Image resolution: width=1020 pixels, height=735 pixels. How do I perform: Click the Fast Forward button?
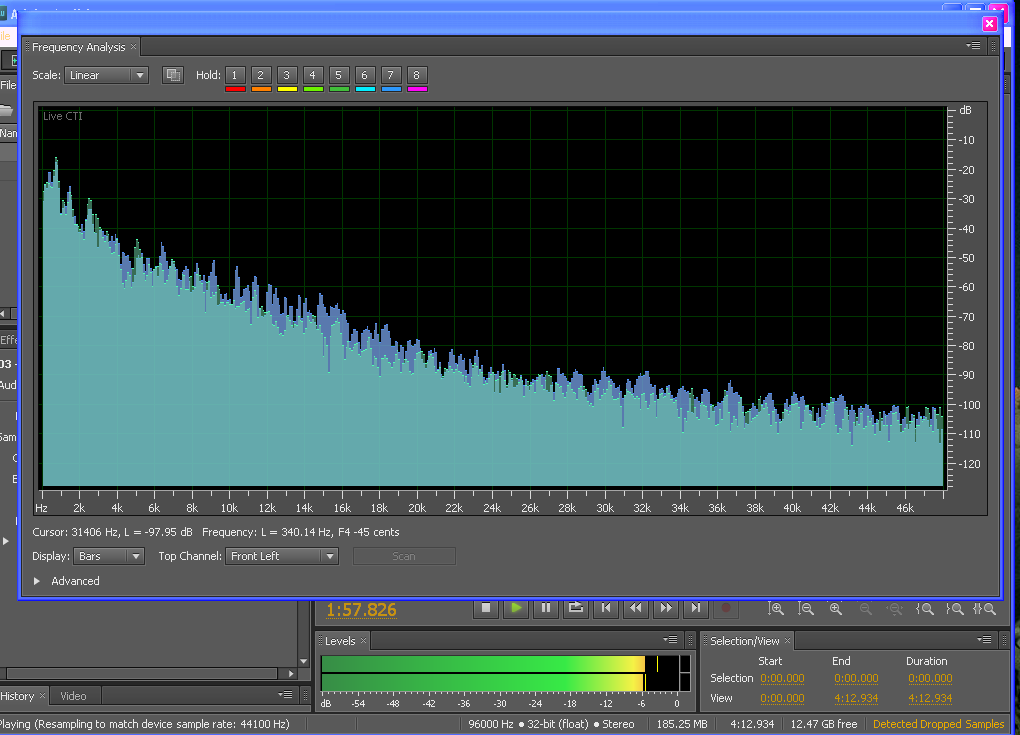coord(666,608)
